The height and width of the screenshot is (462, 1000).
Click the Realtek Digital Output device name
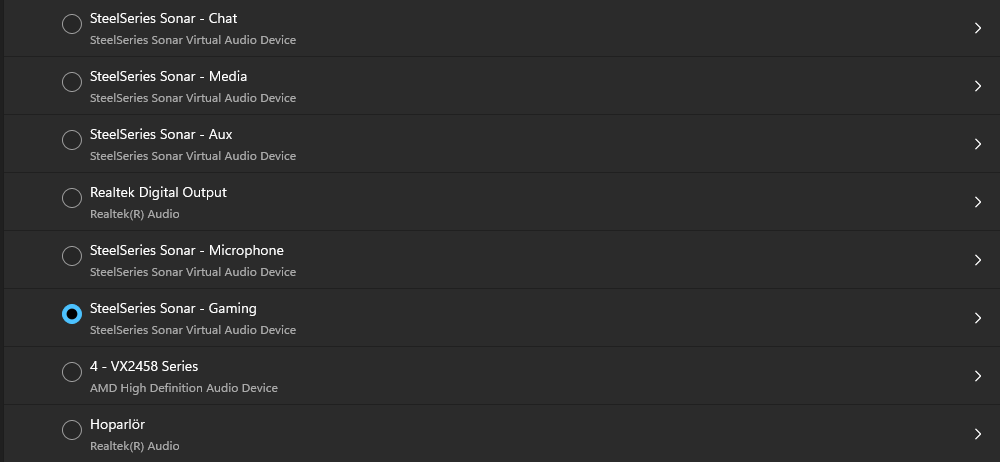[x=158, y=192]
